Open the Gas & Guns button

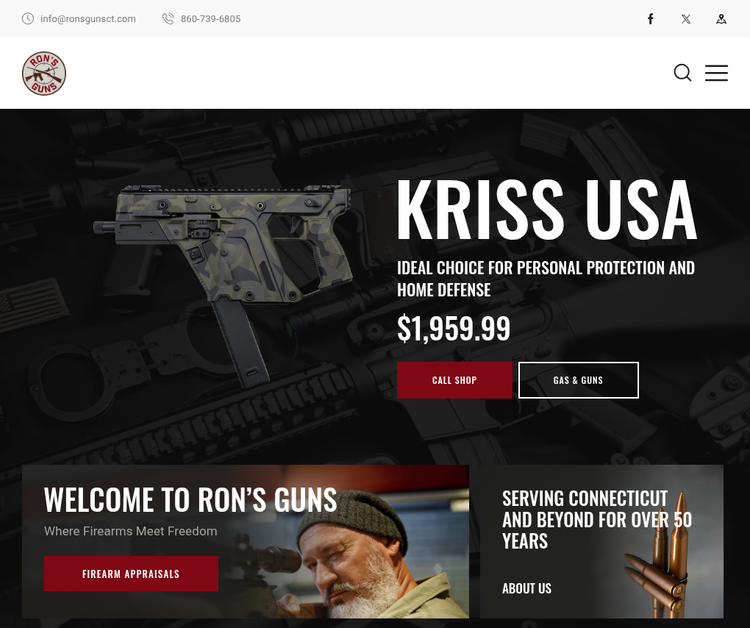point(578,380)
